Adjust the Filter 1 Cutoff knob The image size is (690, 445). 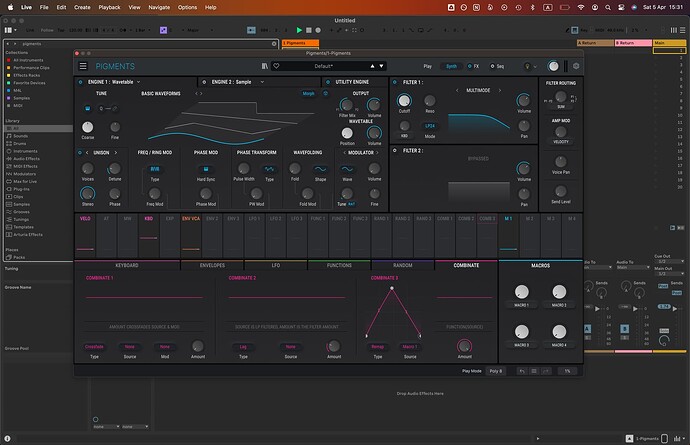pyautogui.click(x=404, y=101)
